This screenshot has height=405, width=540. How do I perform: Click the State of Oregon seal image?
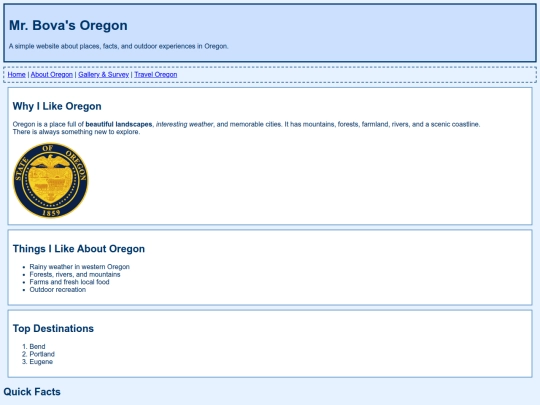[51, 180]
